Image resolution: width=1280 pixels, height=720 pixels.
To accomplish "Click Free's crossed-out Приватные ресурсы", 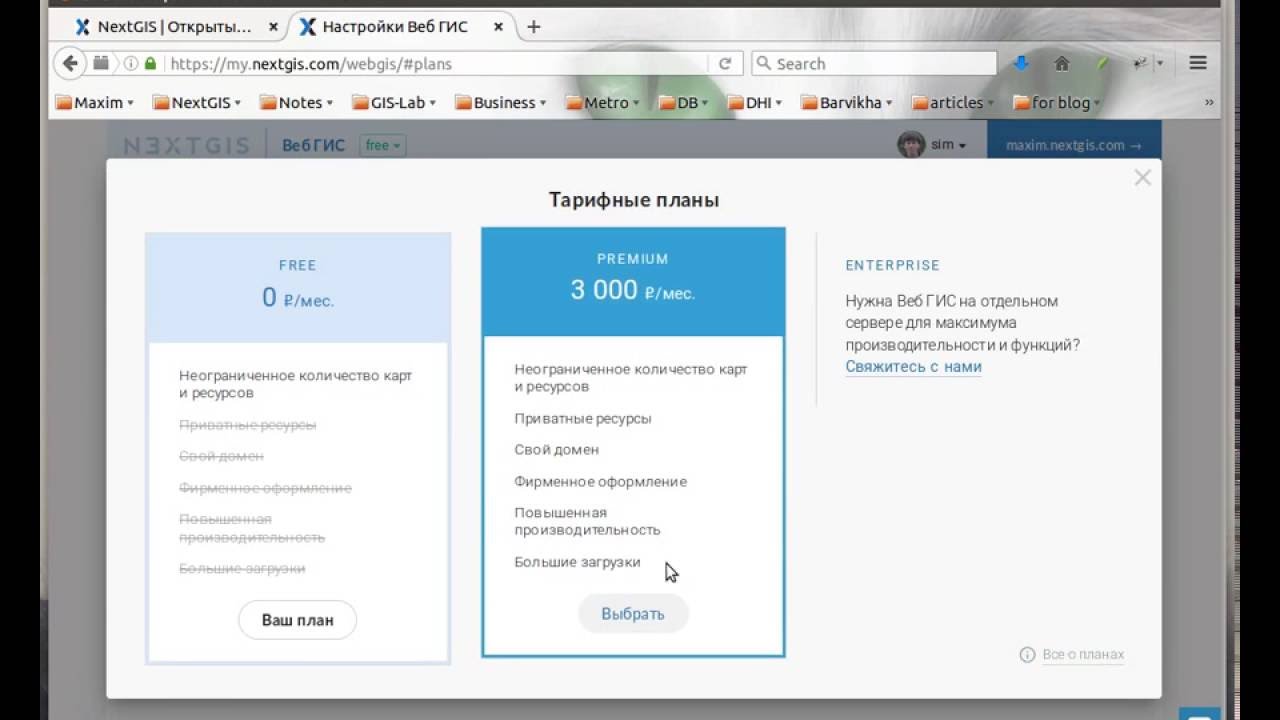I will 247,425.
